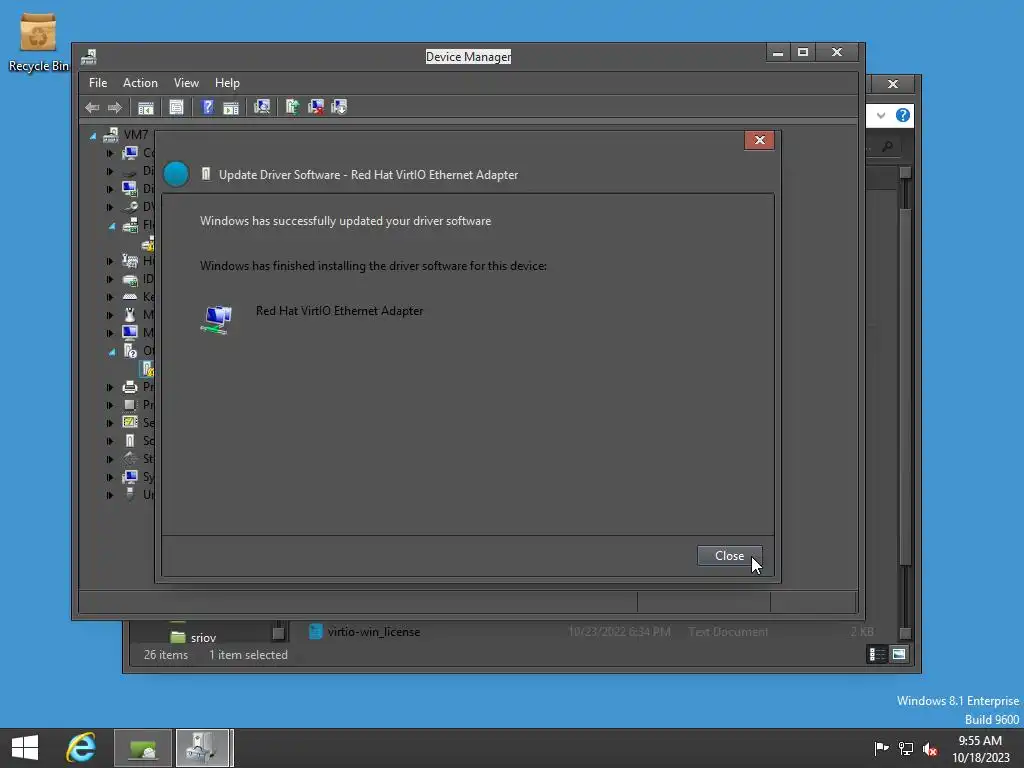Screen dimensions: 1024x768
Task: Click the Uninstall toolbar icon with the red X
Action: point(316,107)
